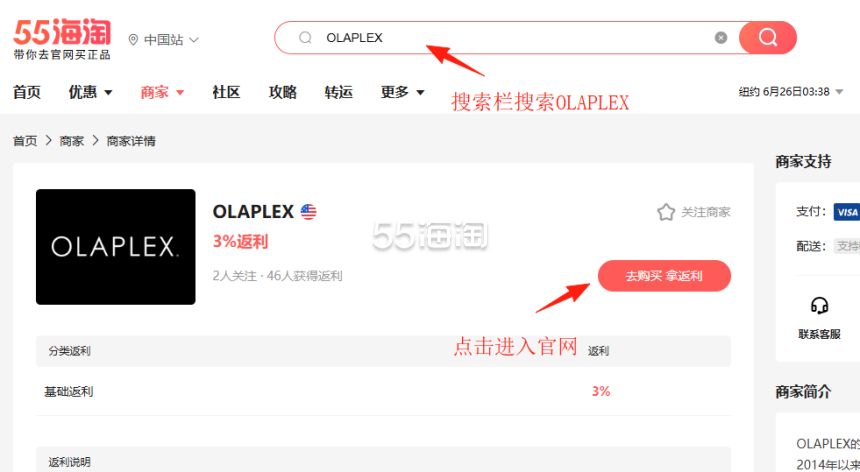Click the 55海淘 site logo
Image resolution: width=860 pixels, height=472 pixels.
coord(62,39)
